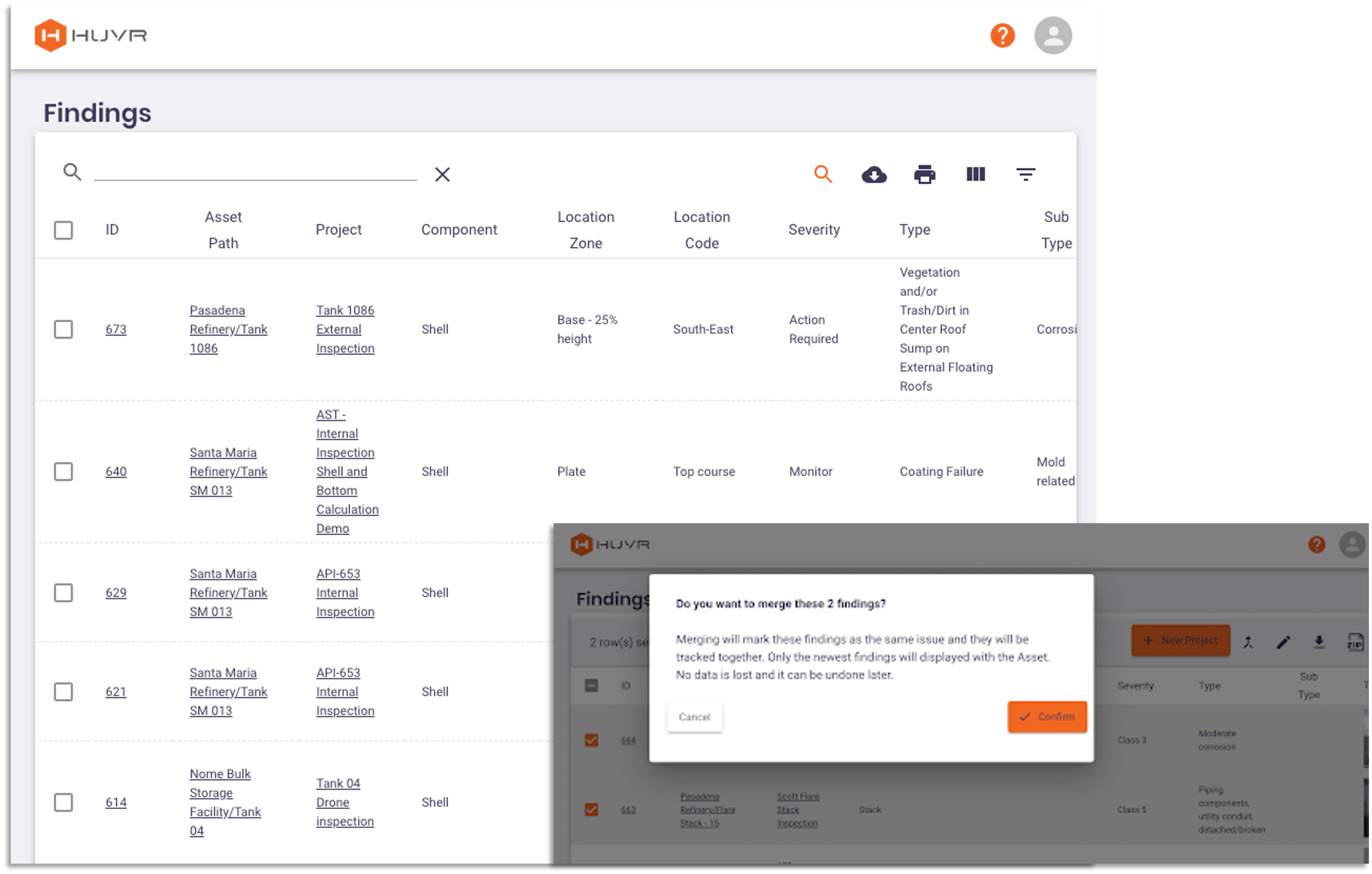Open Nome Bulk Storage Facility/Tank 04 asset link
Image resolution: width=1372 pixels, height=874 pixels.
[225, 803]
